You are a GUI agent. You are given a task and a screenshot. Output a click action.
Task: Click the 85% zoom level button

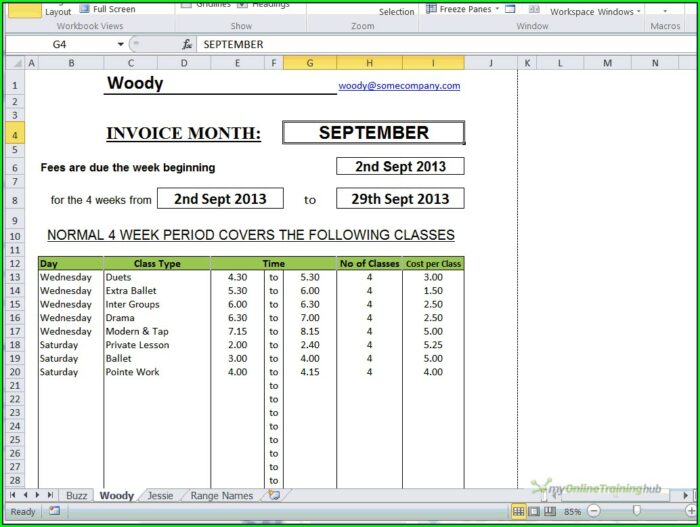tap(572, 512)
